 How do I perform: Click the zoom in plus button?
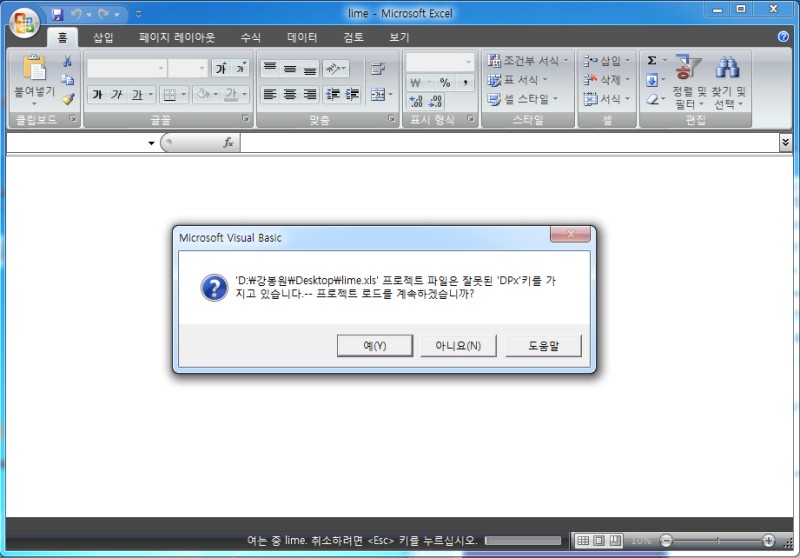768,541
